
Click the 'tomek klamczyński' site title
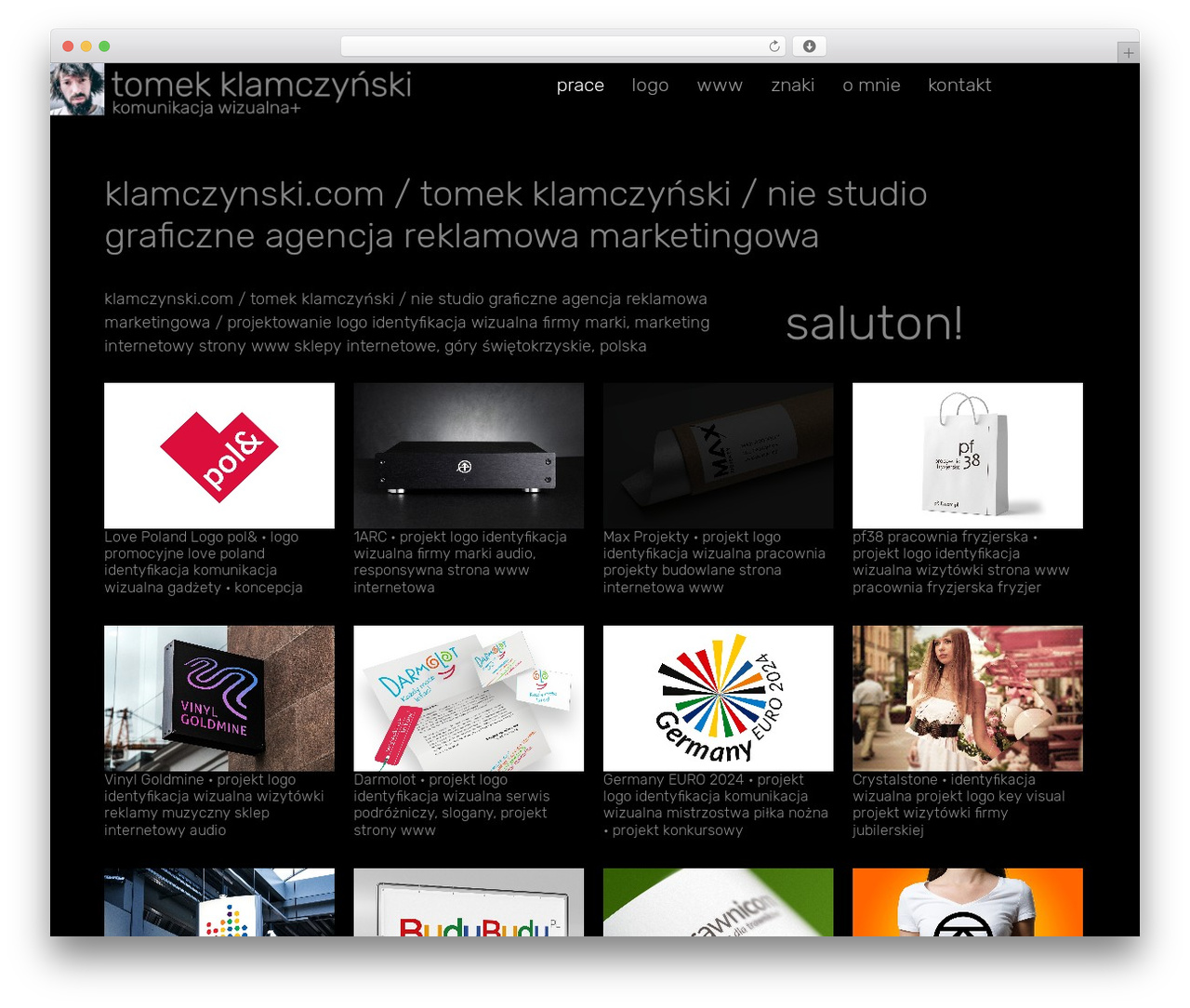click(x=261, y=84)
